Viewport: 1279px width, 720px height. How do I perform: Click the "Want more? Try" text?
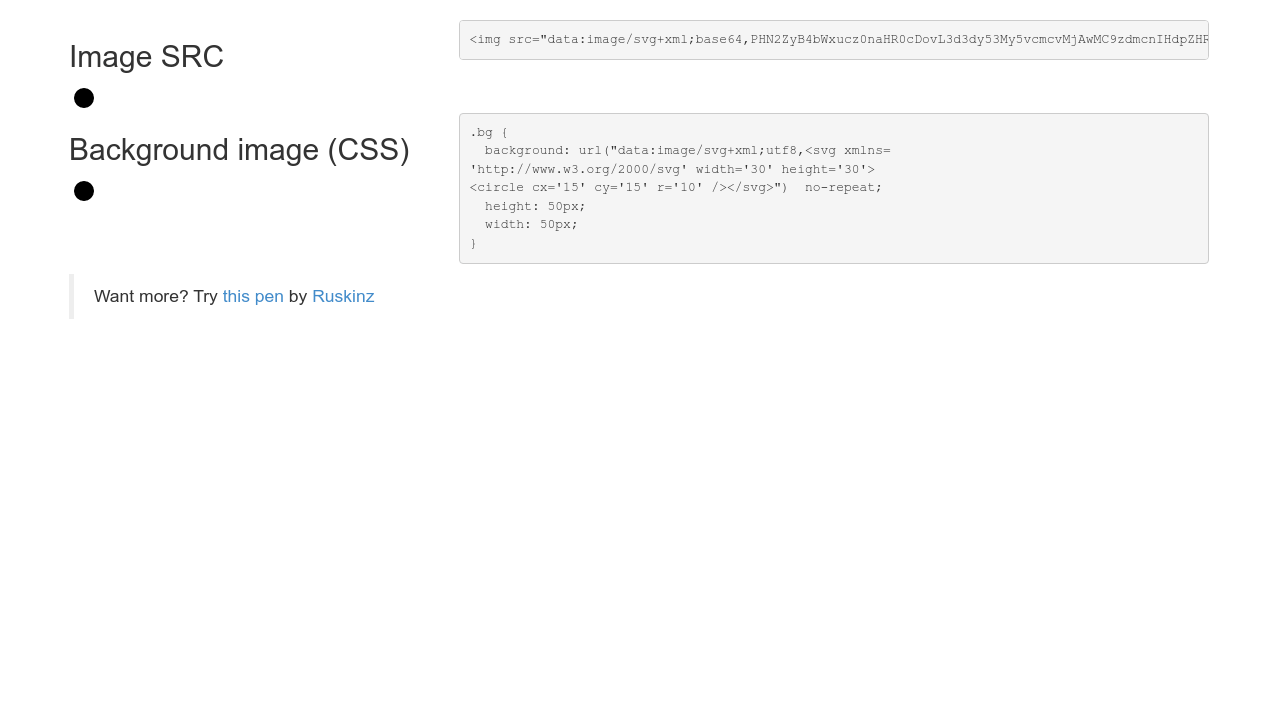pos(155,297)
